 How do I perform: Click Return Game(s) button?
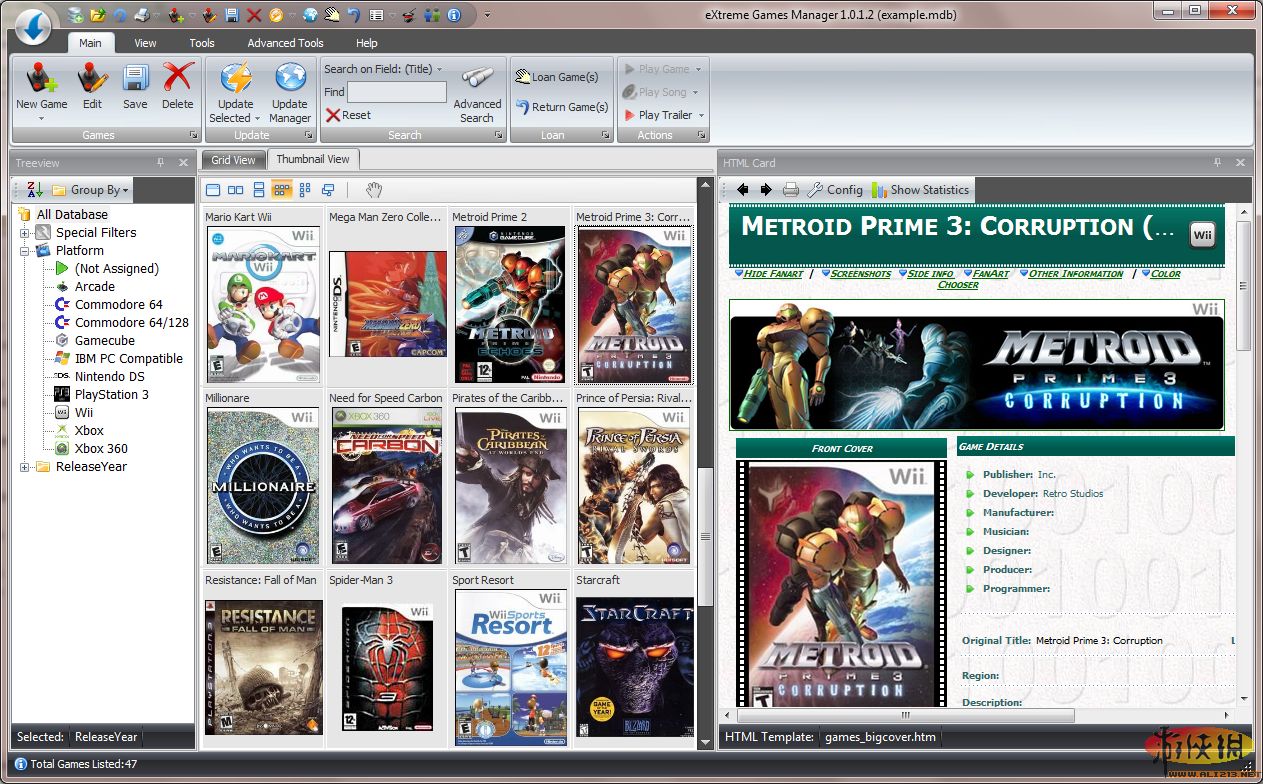pos(562,106)
